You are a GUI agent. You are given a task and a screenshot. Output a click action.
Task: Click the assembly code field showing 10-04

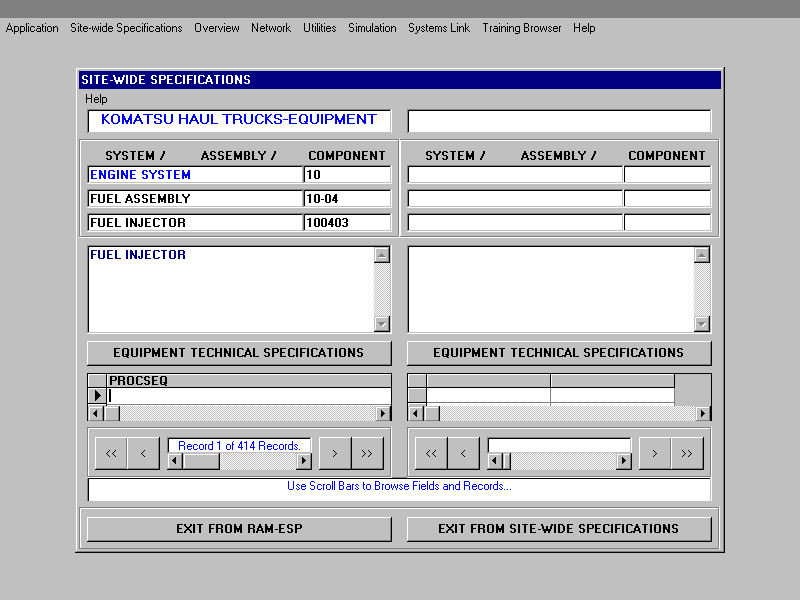(x=347, y=199)
